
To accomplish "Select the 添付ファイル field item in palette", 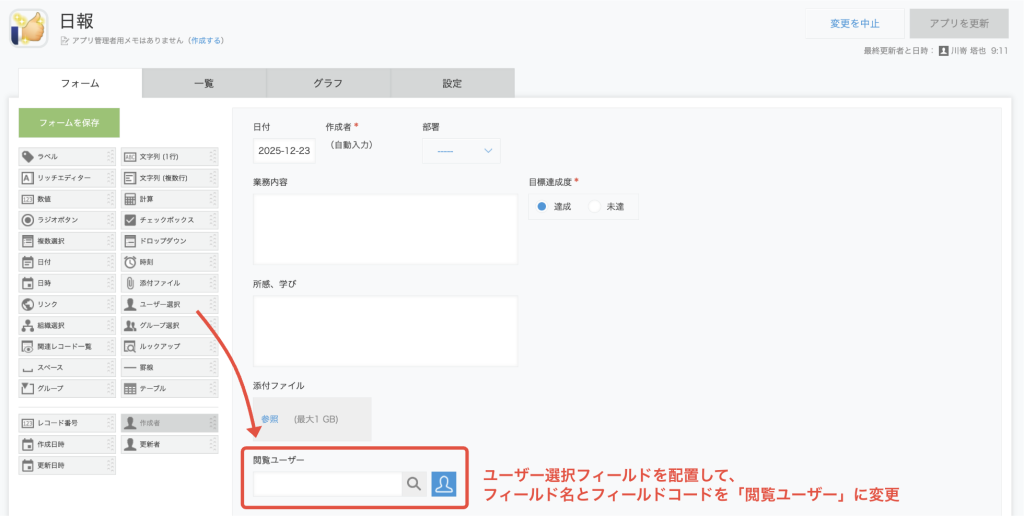I will (x=170, y=283).
